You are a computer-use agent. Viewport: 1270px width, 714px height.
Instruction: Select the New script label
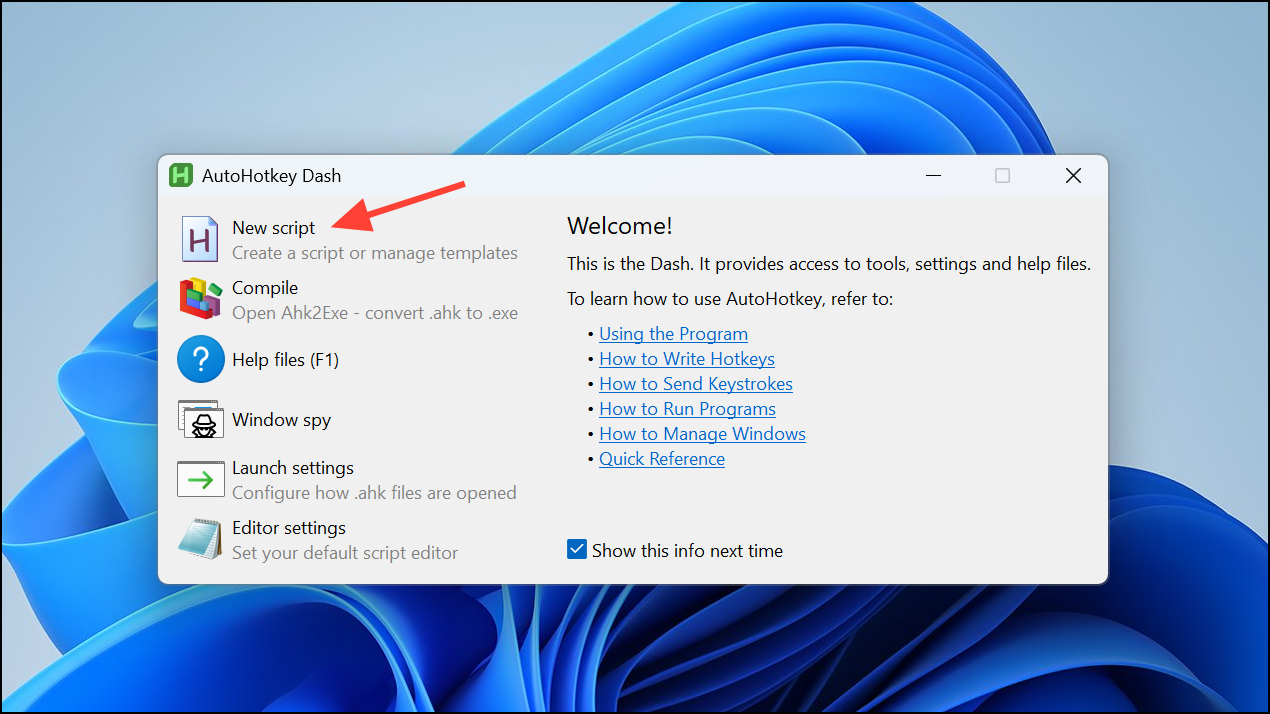tap(273, 228)
